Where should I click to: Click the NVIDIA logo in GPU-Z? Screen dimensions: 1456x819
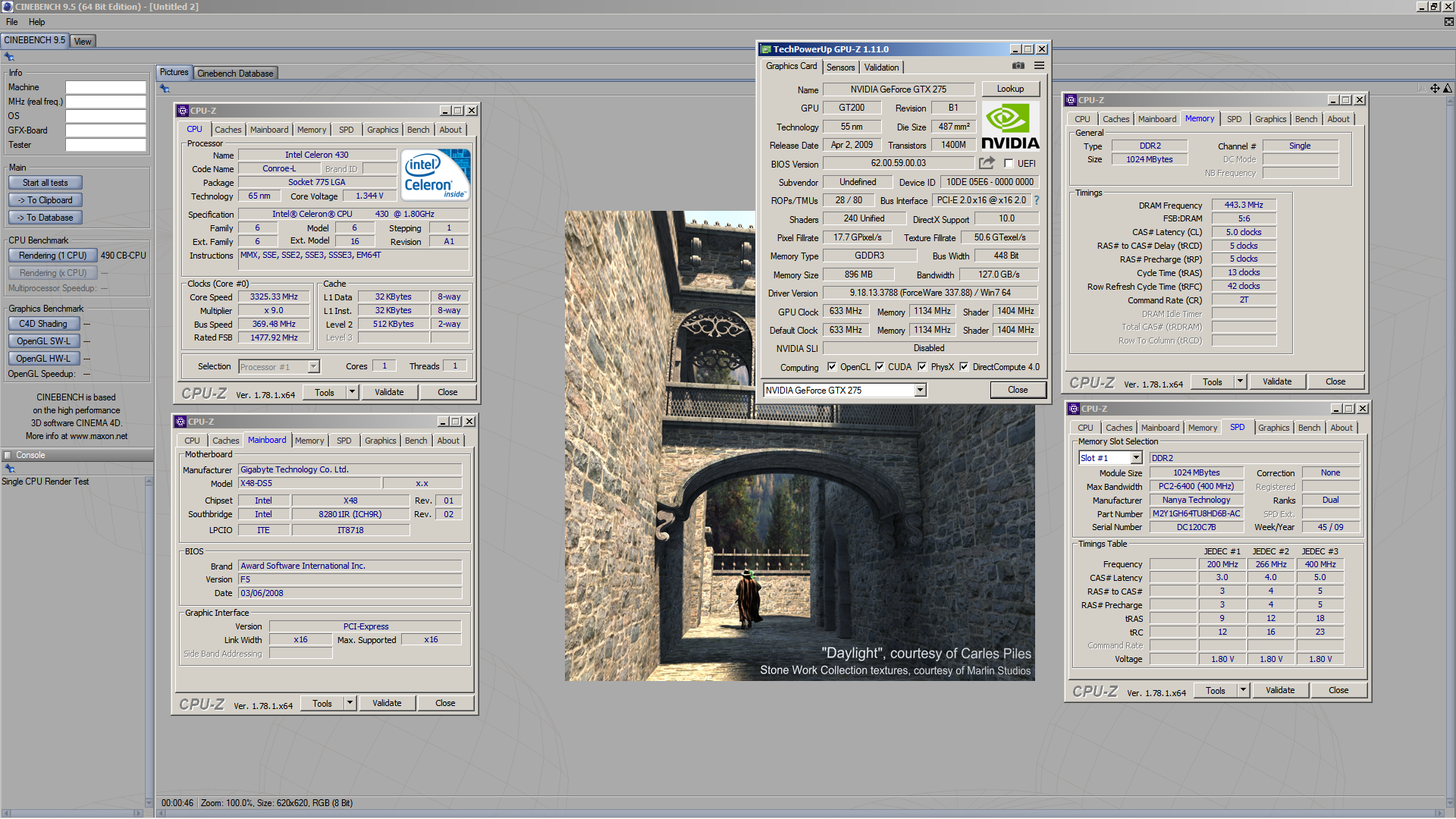point(1010,126)
